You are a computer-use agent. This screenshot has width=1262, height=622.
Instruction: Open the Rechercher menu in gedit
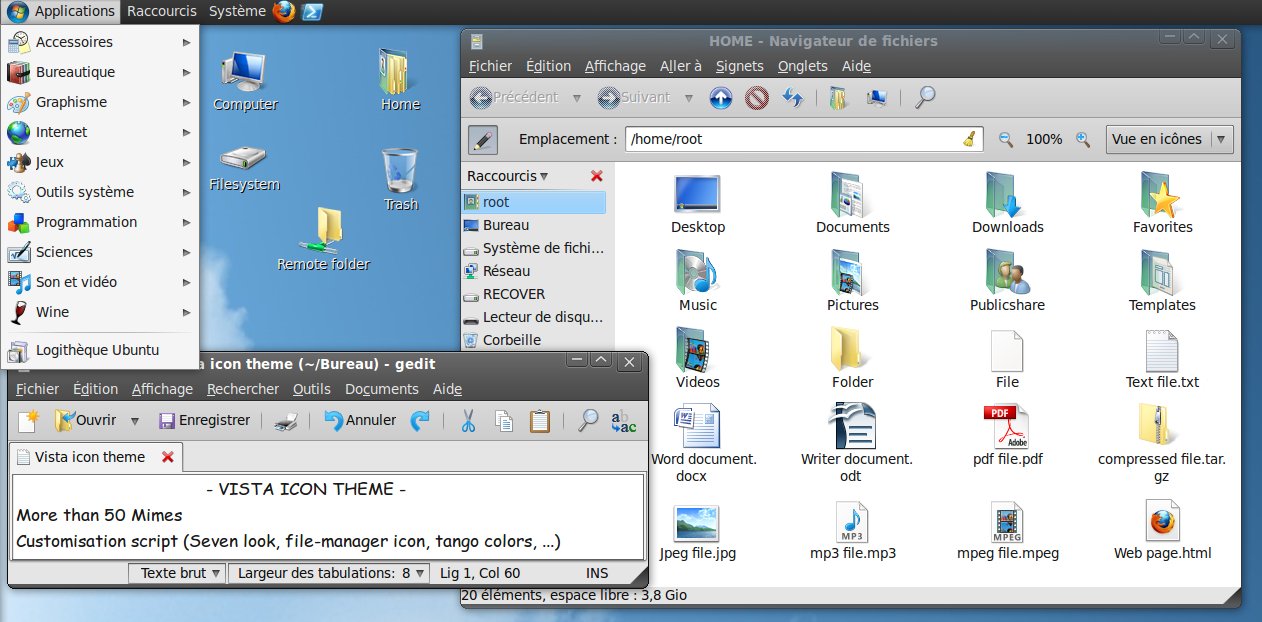tap(242, 389)
